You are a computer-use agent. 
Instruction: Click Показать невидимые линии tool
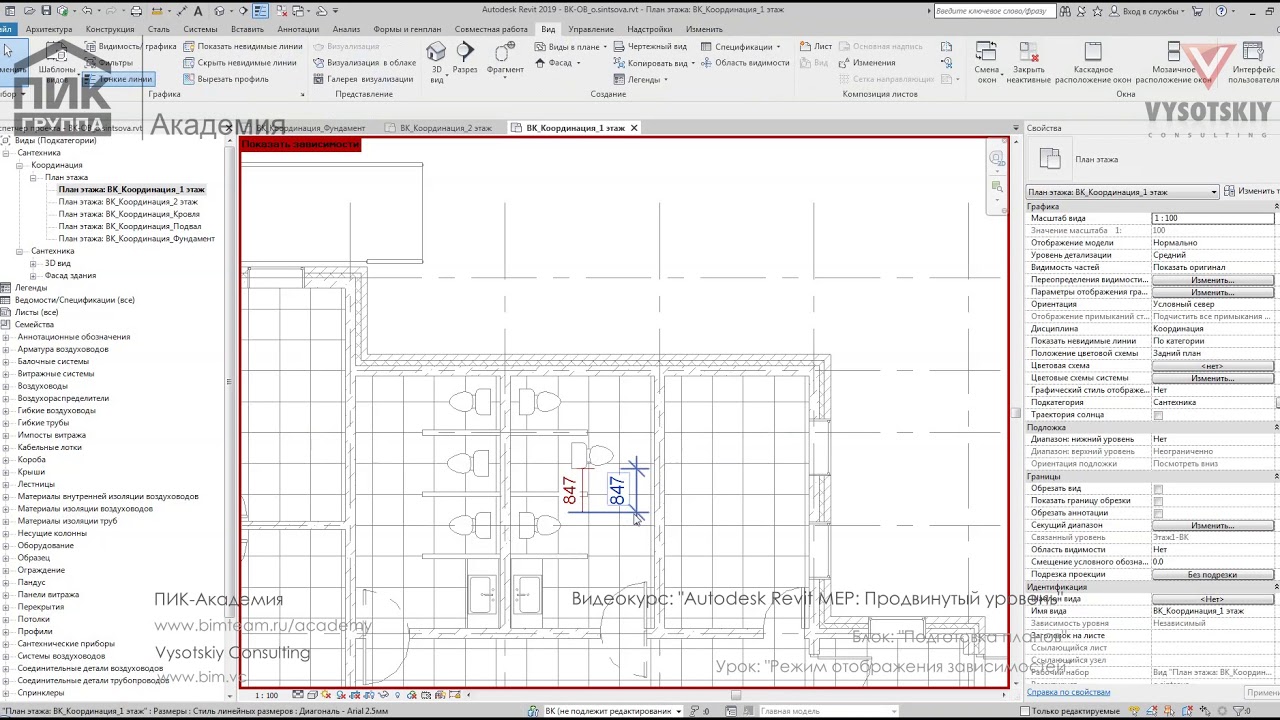(241, 47)
